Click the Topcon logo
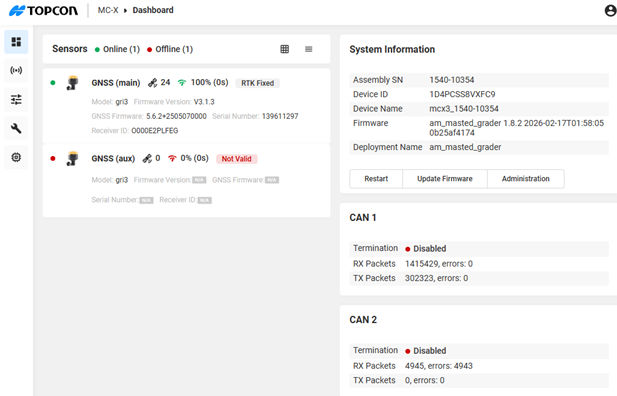Image resolution: width=617 pixels, height=396 pixels. tap(44, 11)
